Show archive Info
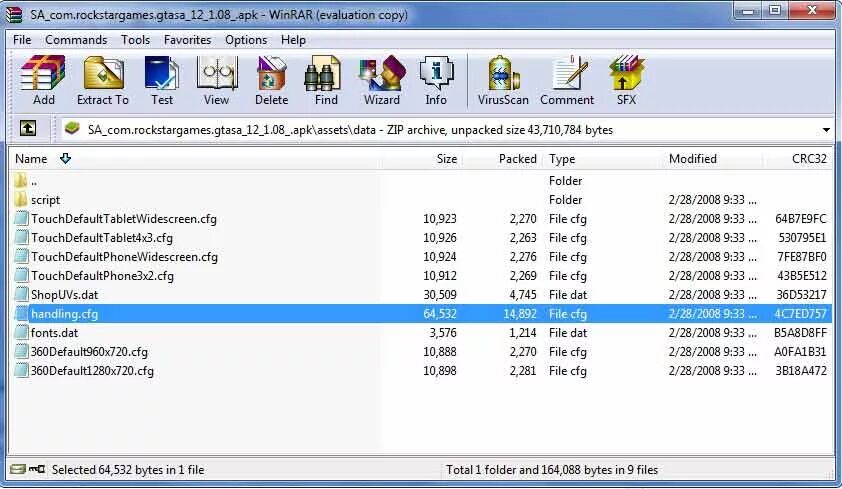Screen dimensions: 842x489 [x=436, y=81]
